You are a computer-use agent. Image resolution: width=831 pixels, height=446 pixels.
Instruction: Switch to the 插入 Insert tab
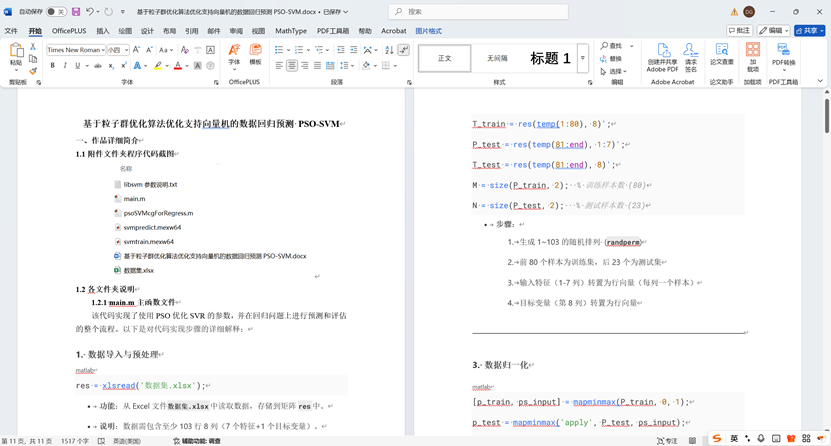coord(103,31)
